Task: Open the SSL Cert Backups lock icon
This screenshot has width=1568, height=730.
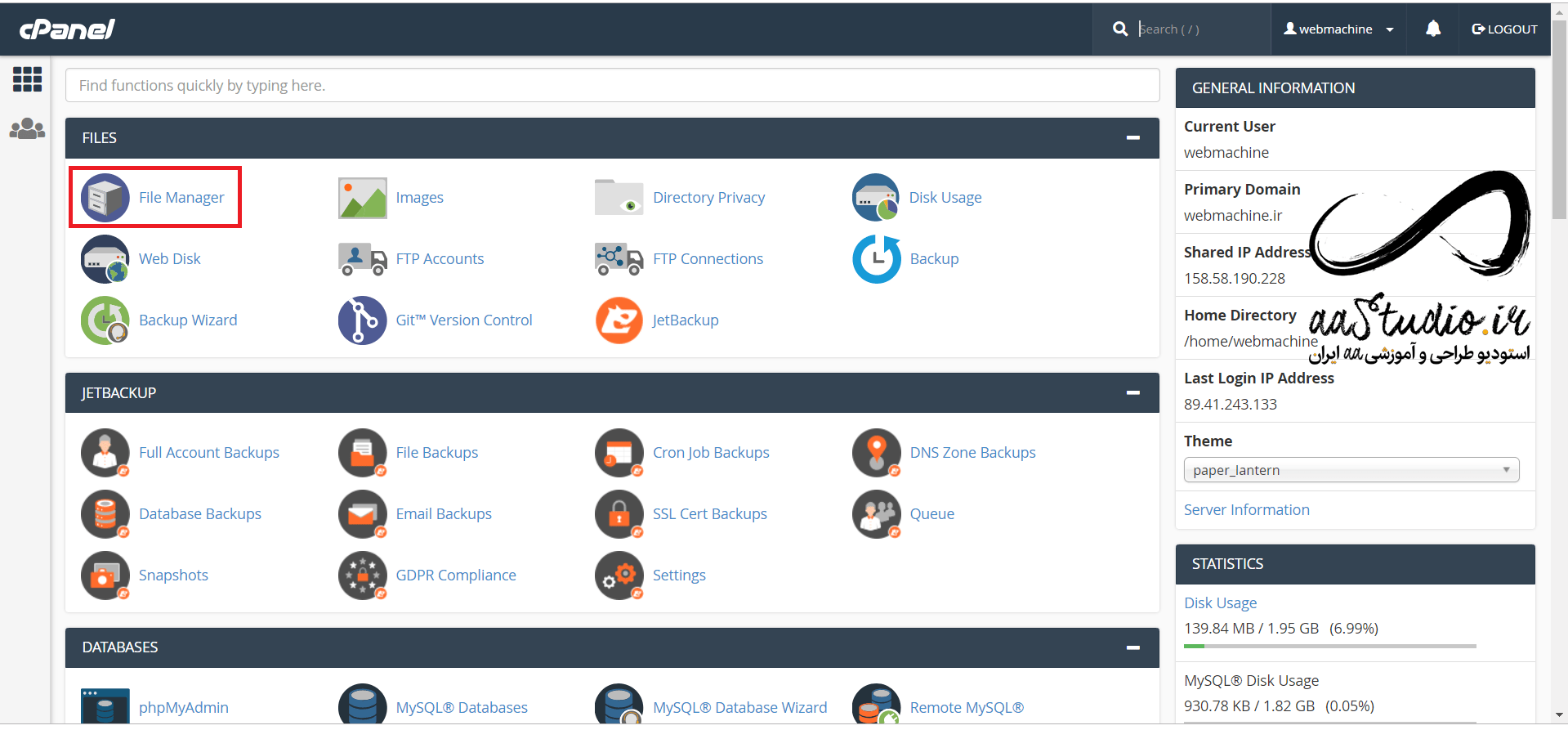Action: 619,514
